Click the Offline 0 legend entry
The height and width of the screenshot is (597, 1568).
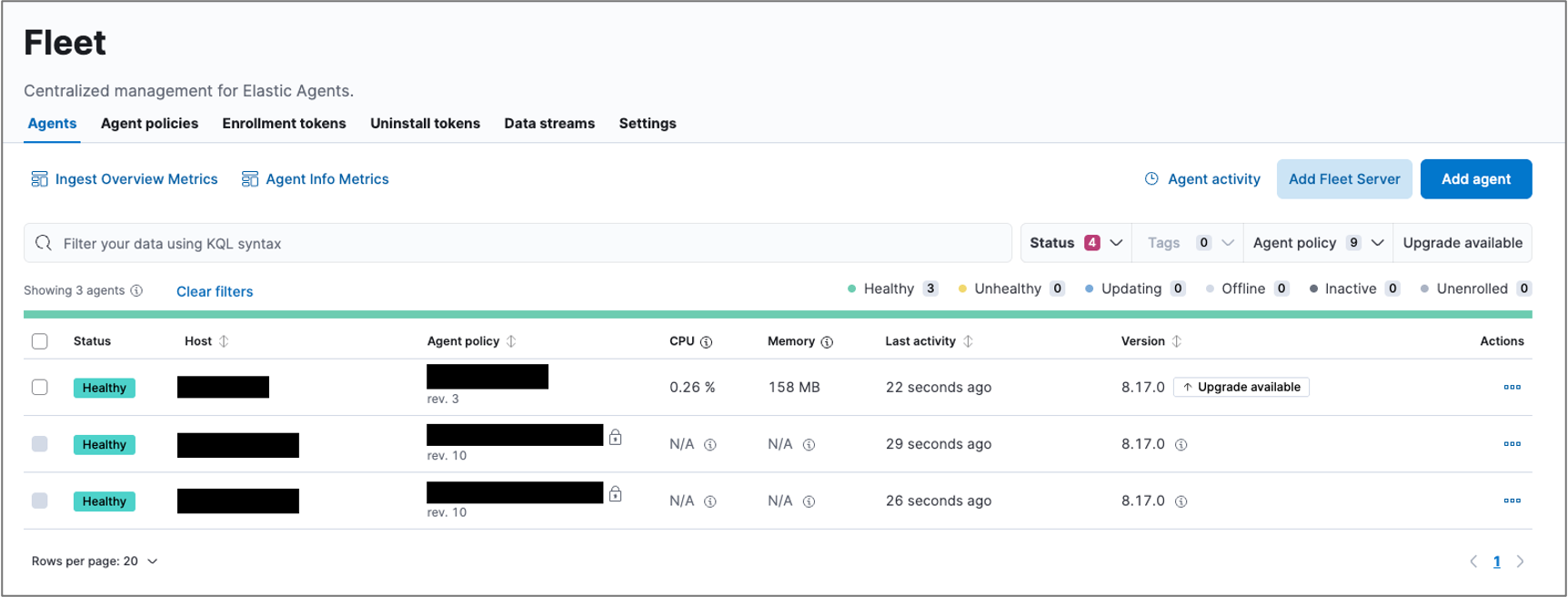1247,288
